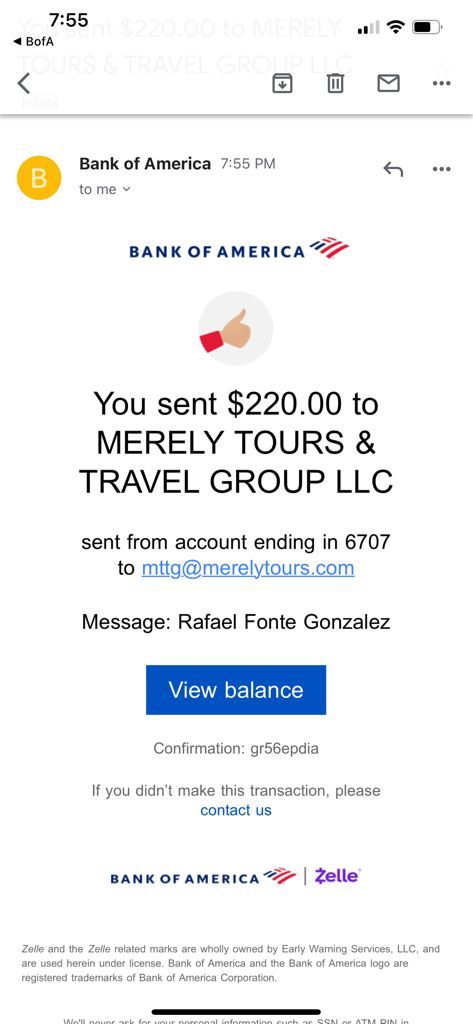Tap the Bank of America sender name
The image size is (473, 1024).
point(145,164)
